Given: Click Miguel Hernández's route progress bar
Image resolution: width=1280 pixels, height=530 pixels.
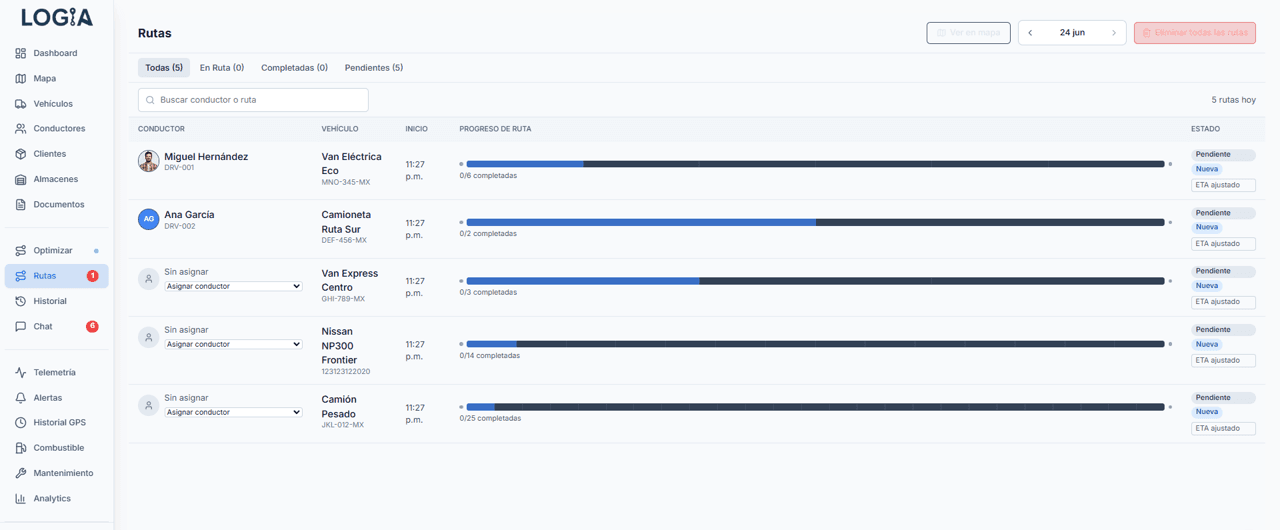Looking at the screenshot, I should pyautogui.click(x=816, y=164).
